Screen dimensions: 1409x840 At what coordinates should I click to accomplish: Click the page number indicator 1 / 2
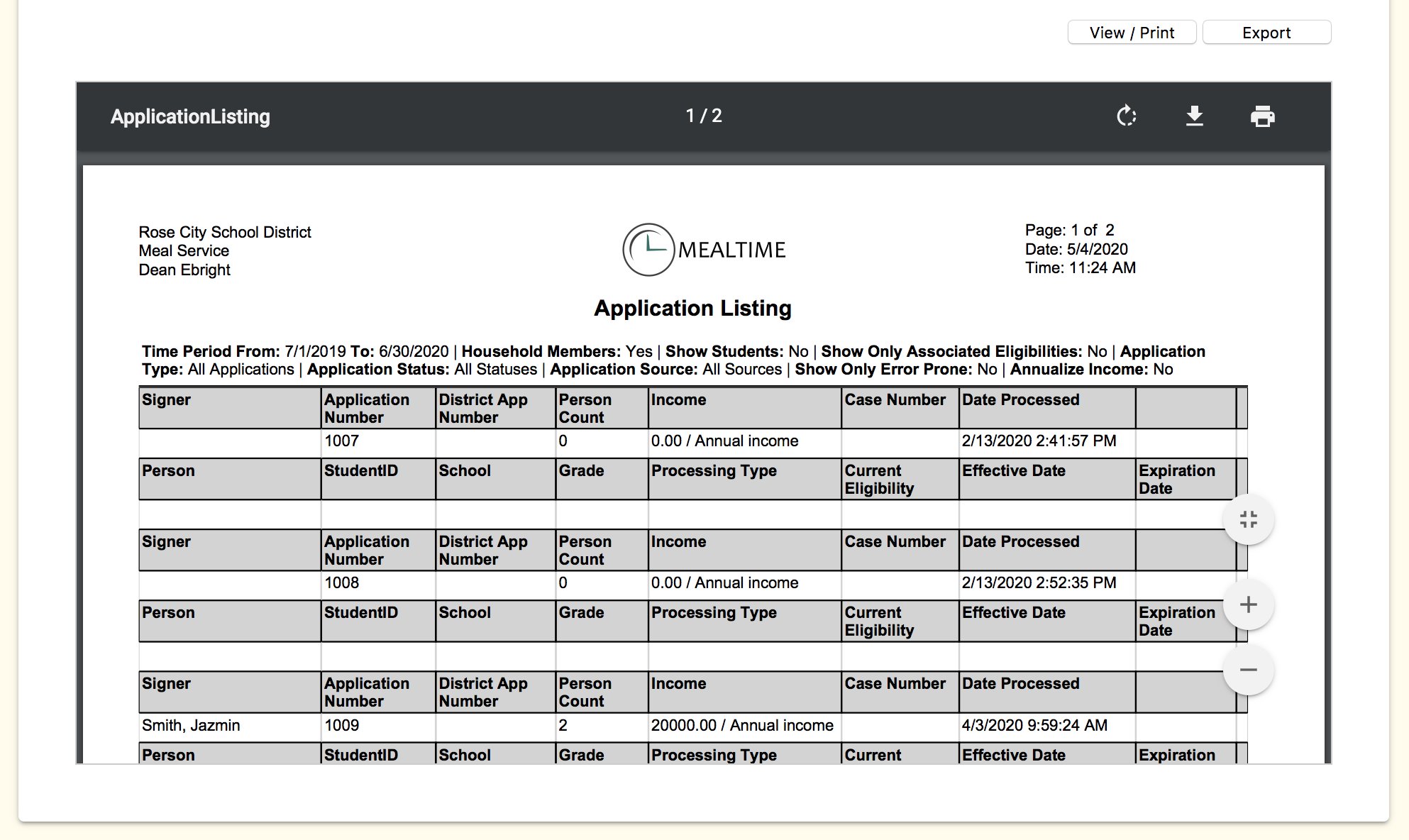coord(704,116)
